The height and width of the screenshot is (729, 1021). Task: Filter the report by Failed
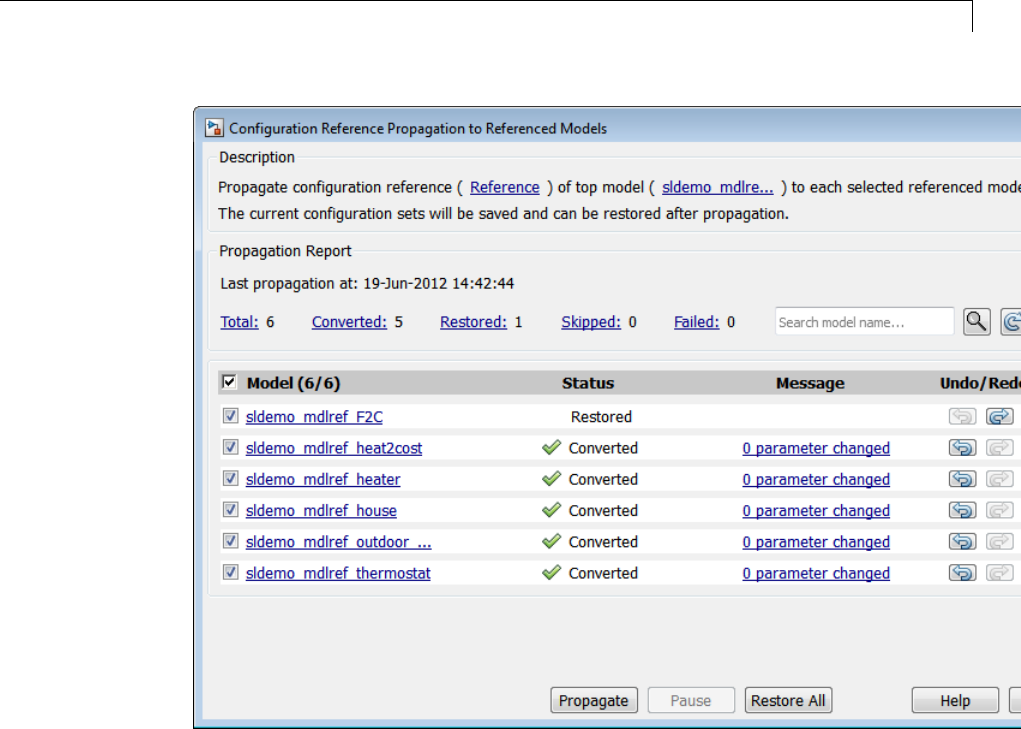pos(696,322)
